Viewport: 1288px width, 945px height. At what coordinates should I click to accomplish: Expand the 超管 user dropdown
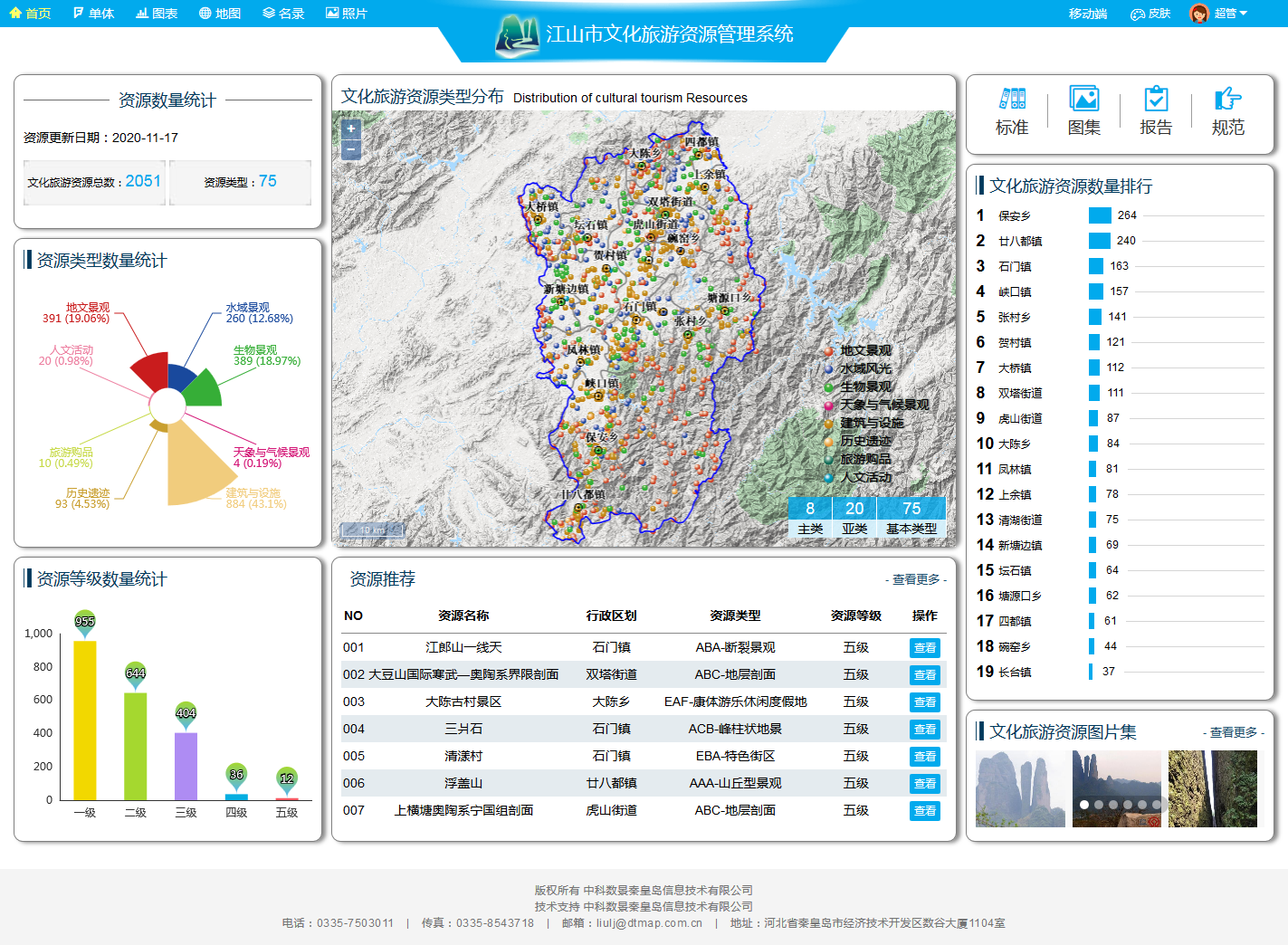click(x=1231, y=14)
